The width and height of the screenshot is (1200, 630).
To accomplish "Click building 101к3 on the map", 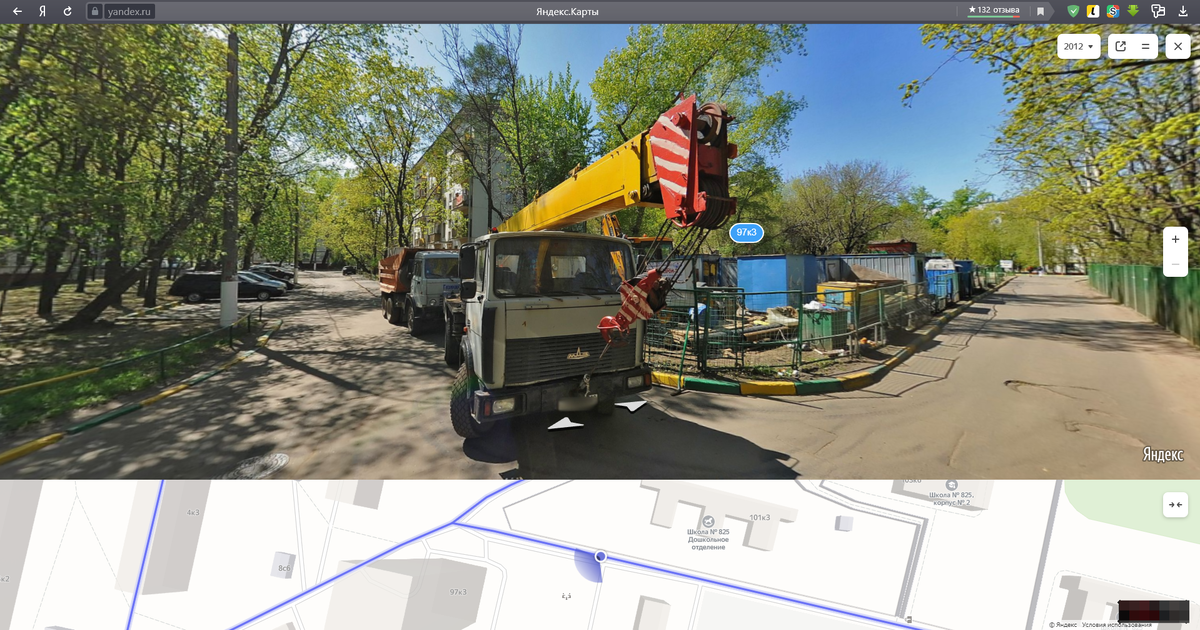I will pyautogui.click(x=760, y=517).
